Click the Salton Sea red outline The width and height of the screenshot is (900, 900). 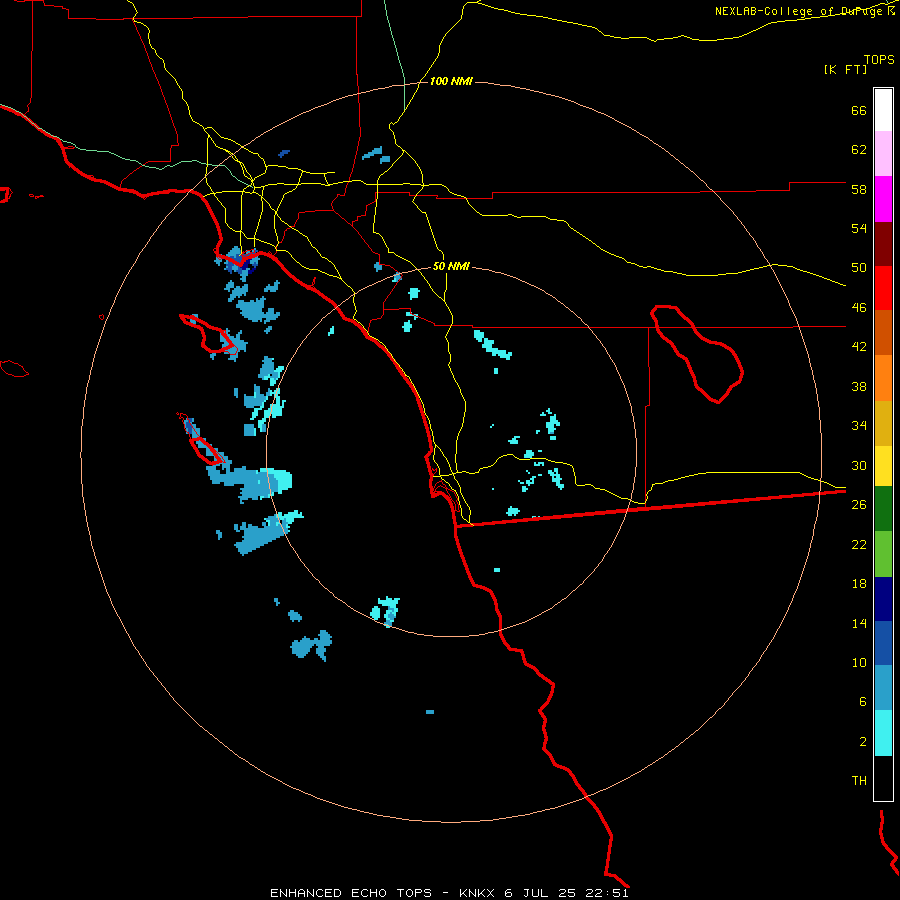coord(697,354)
